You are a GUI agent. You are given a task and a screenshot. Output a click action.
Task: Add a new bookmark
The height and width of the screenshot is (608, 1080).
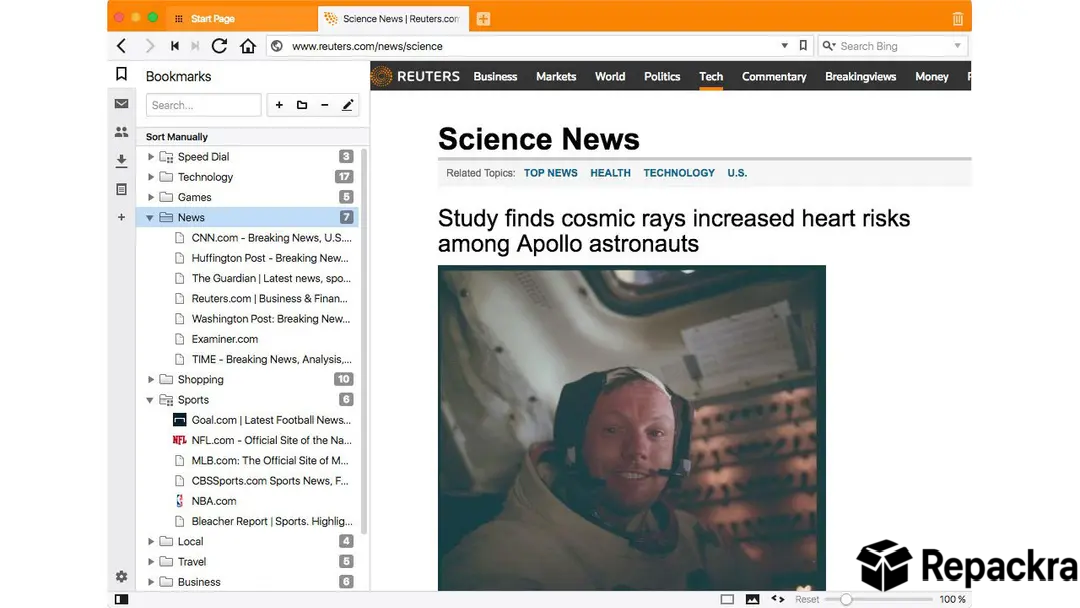279,105
